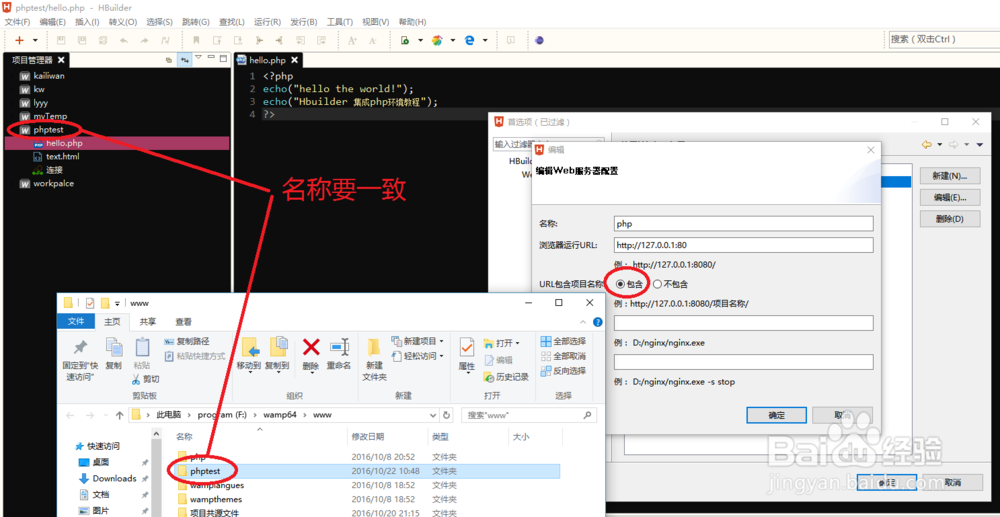Click 复制路径 in Explorer ribbon
1000x517 pixels.
(187, 342)
